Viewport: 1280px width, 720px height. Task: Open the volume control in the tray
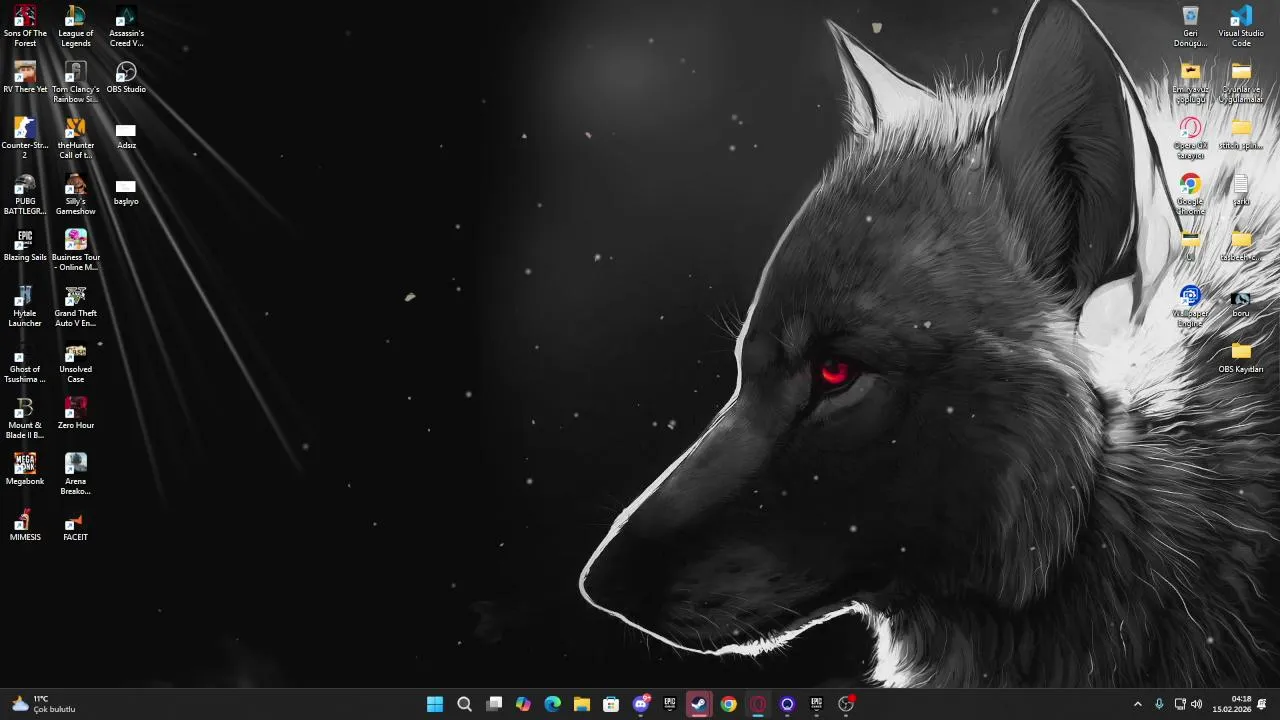click(x=1197, y=704)
